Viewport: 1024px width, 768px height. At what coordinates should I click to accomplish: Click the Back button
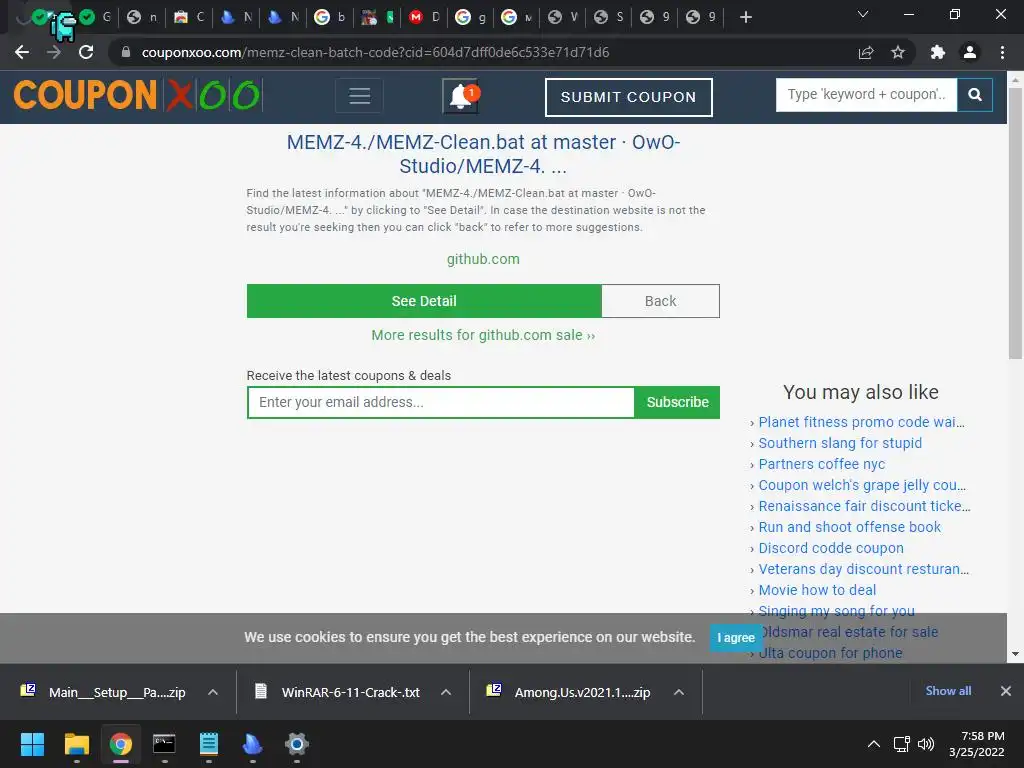pyautogui.click(x=660, y=301)
